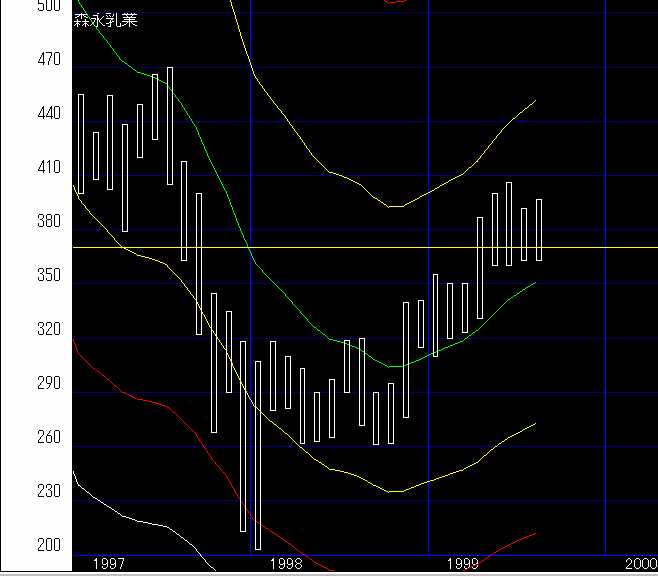Viewport: 658px width, 577px height.
Task: Click the 500 price axis label
Action: pos(48,6)
